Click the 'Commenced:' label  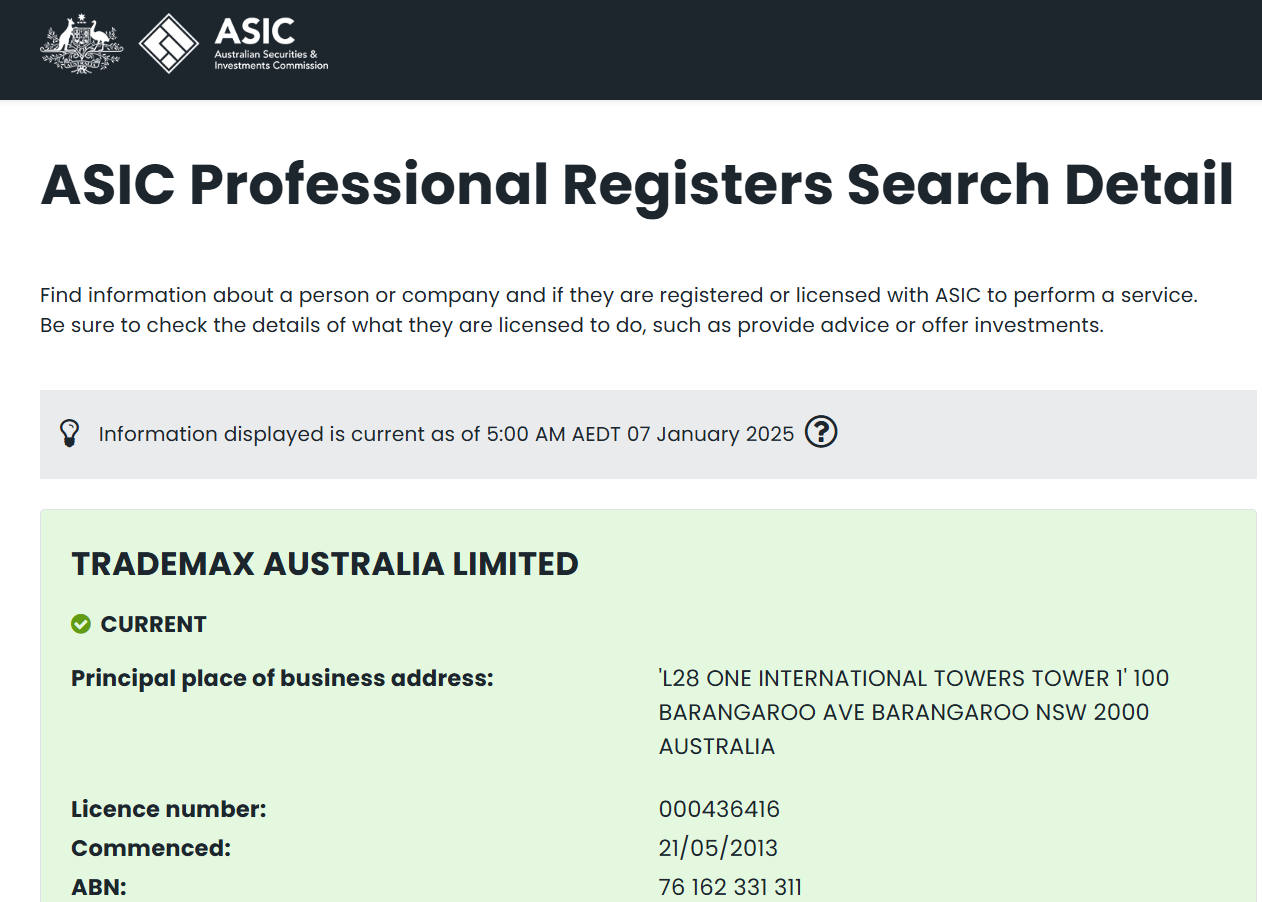(151, 848)
